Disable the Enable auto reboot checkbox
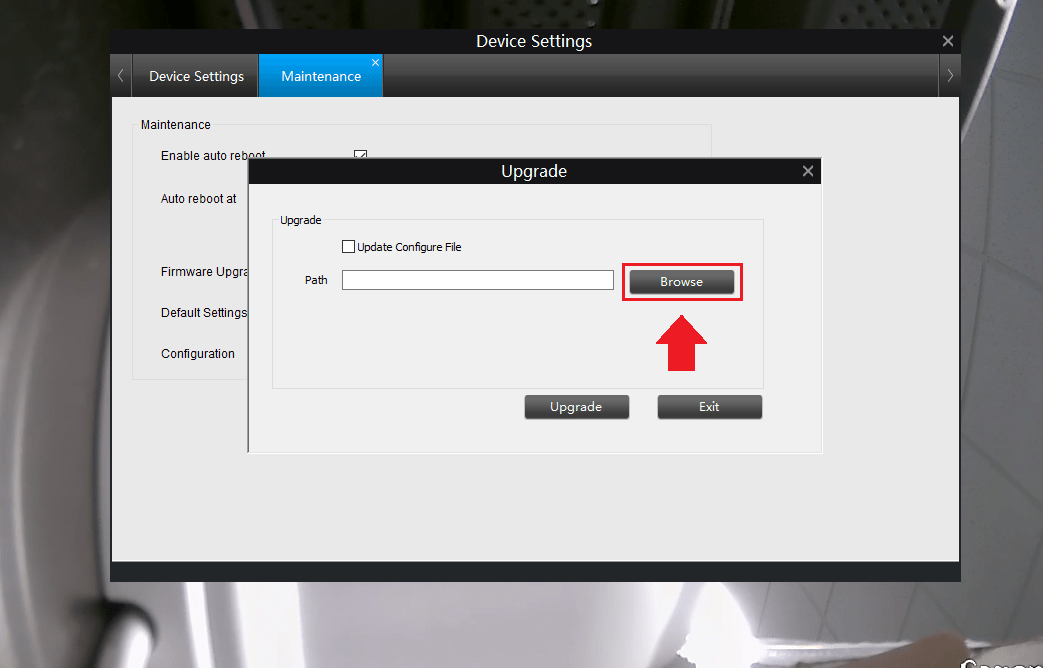 360,156
